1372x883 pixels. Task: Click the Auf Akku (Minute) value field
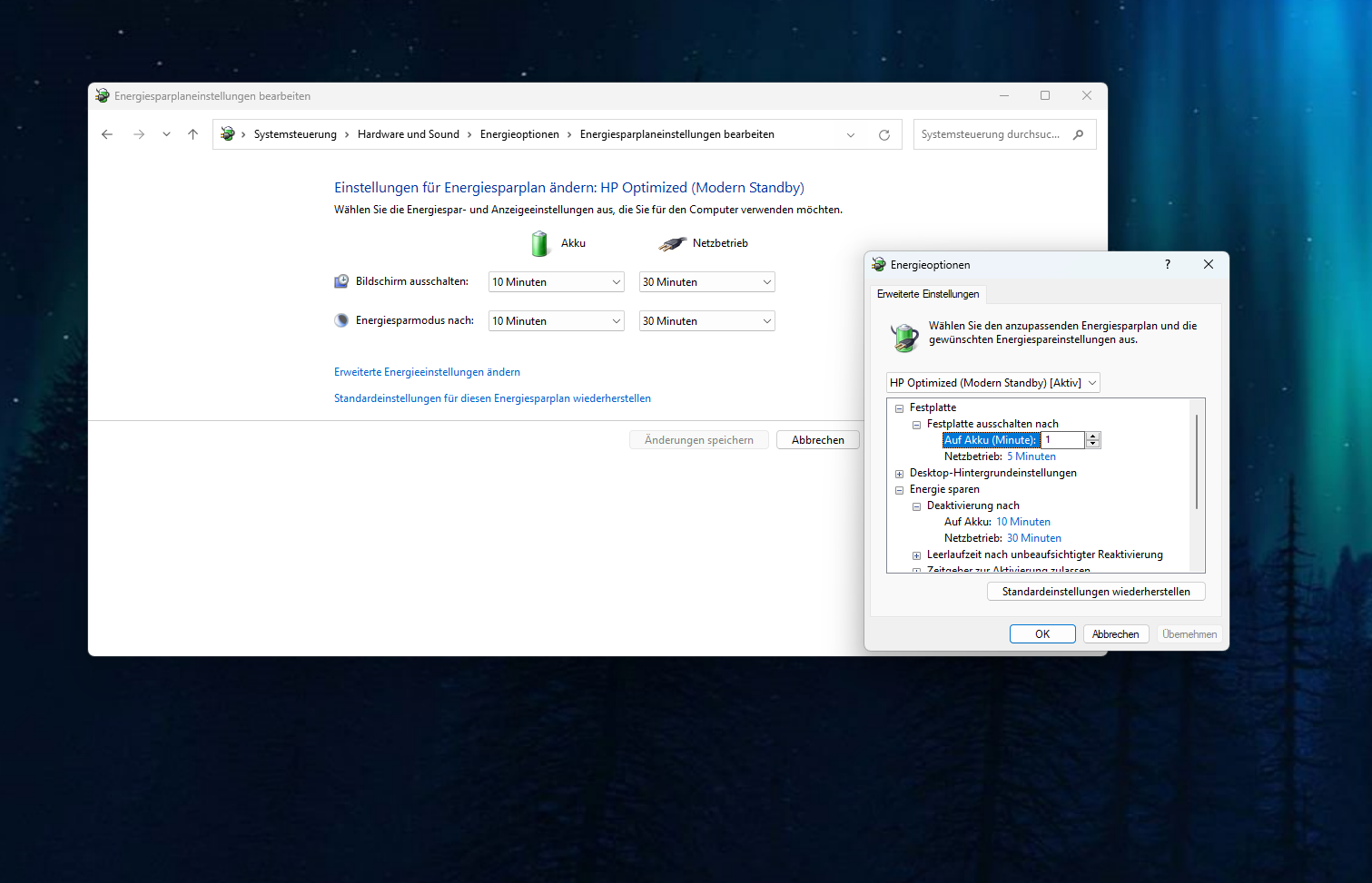pos(1062,440)
